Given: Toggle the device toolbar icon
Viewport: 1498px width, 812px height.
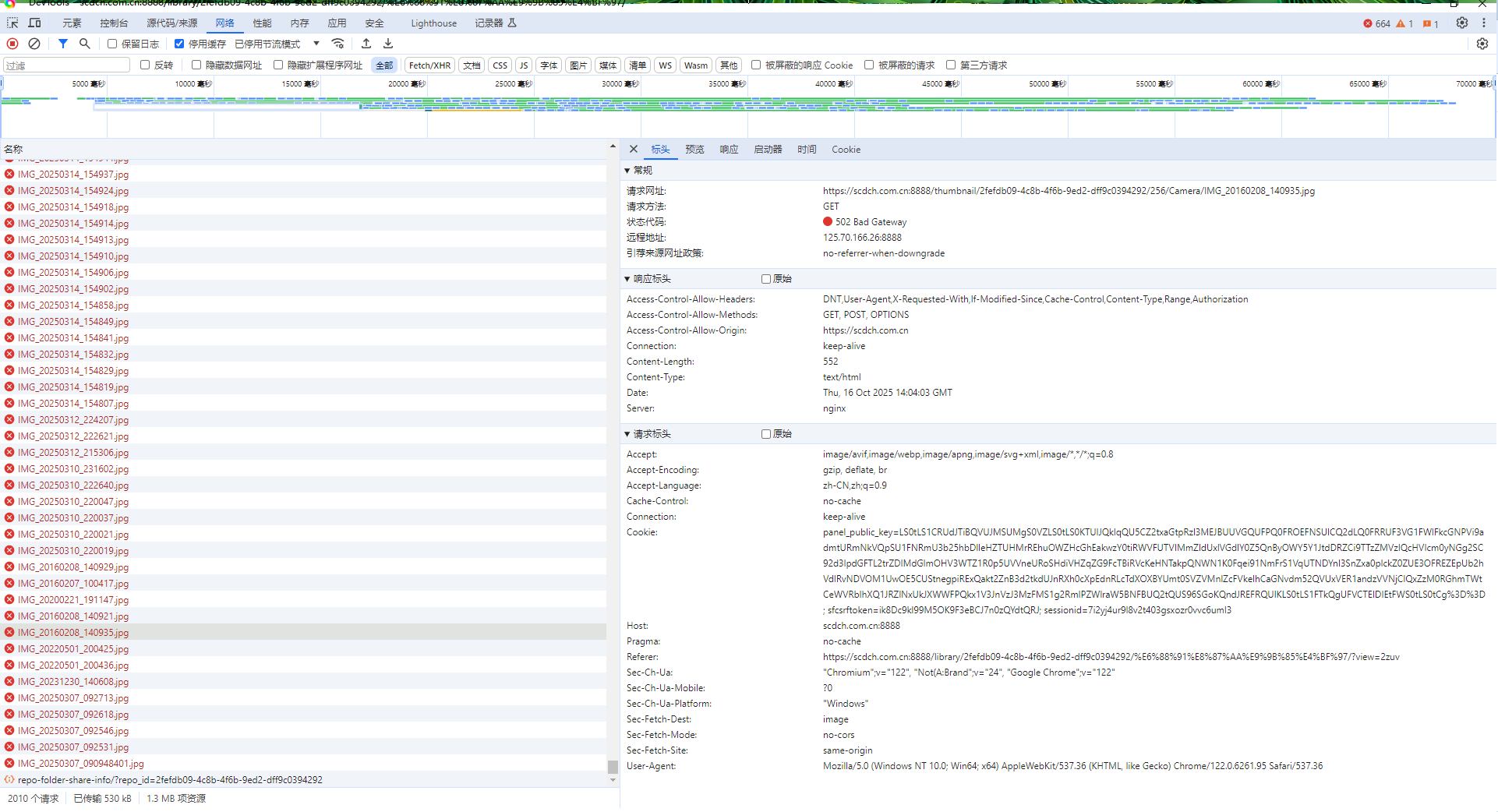Looking at the screenshot, I should (x=34, y=23).
